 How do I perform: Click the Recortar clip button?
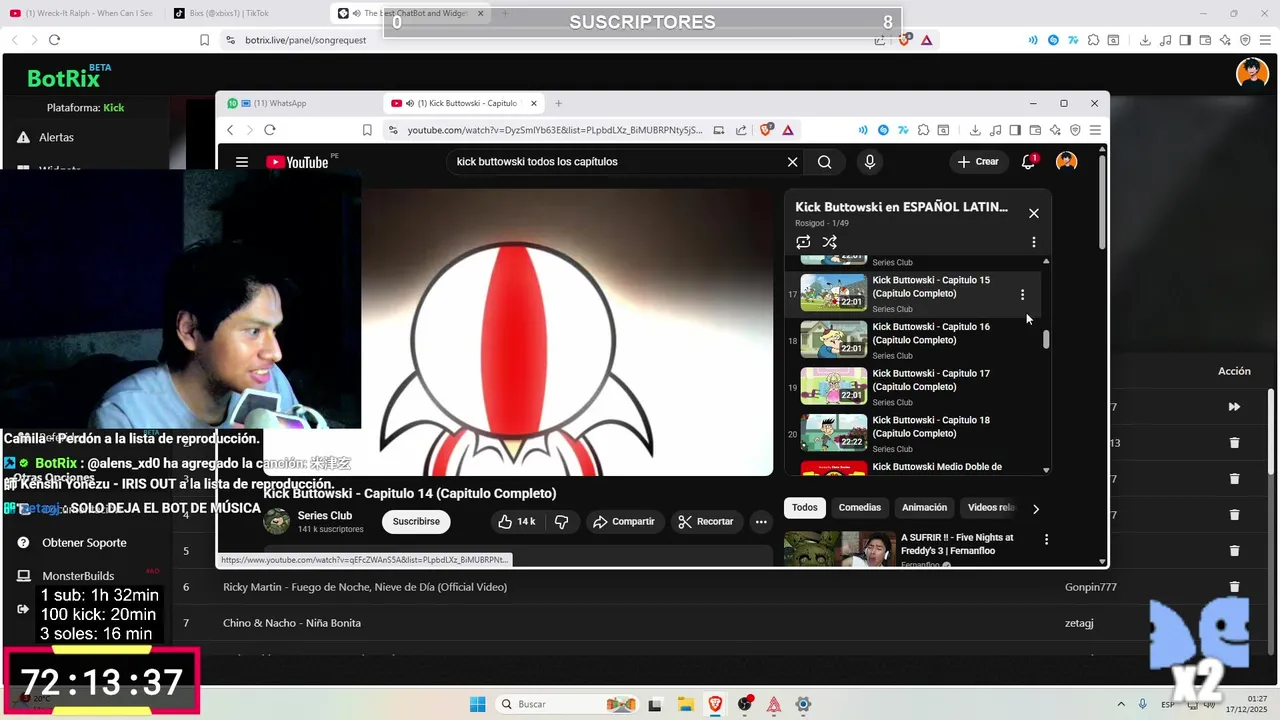(x=706, y=522)
